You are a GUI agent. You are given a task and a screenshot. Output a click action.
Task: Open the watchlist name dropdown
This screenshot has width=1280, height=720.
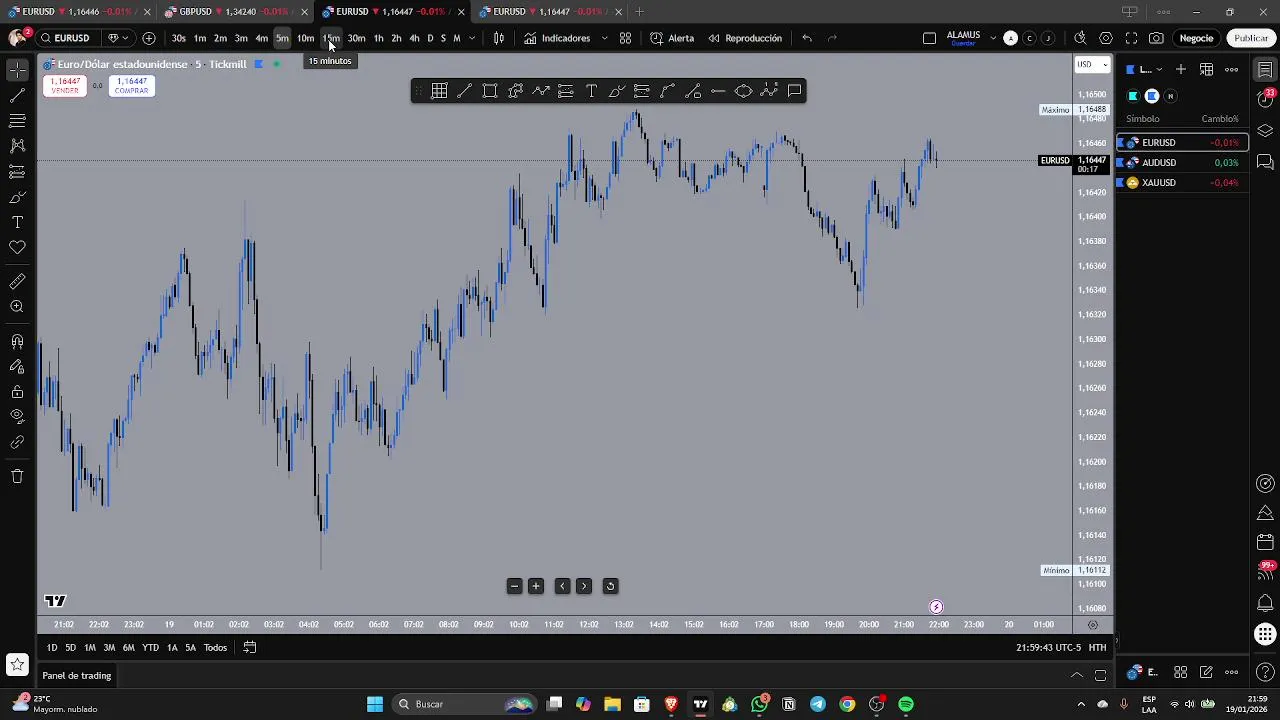[x=1146, y=69]
